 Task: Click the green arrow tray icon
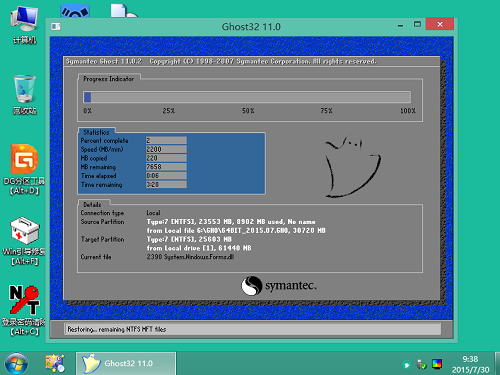coord(406,365)
